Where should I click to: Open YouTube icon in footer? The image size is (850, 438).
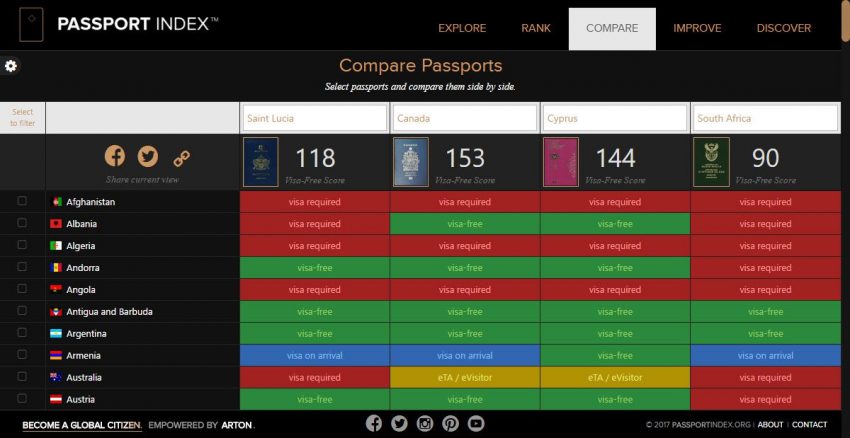pos(476,423)
